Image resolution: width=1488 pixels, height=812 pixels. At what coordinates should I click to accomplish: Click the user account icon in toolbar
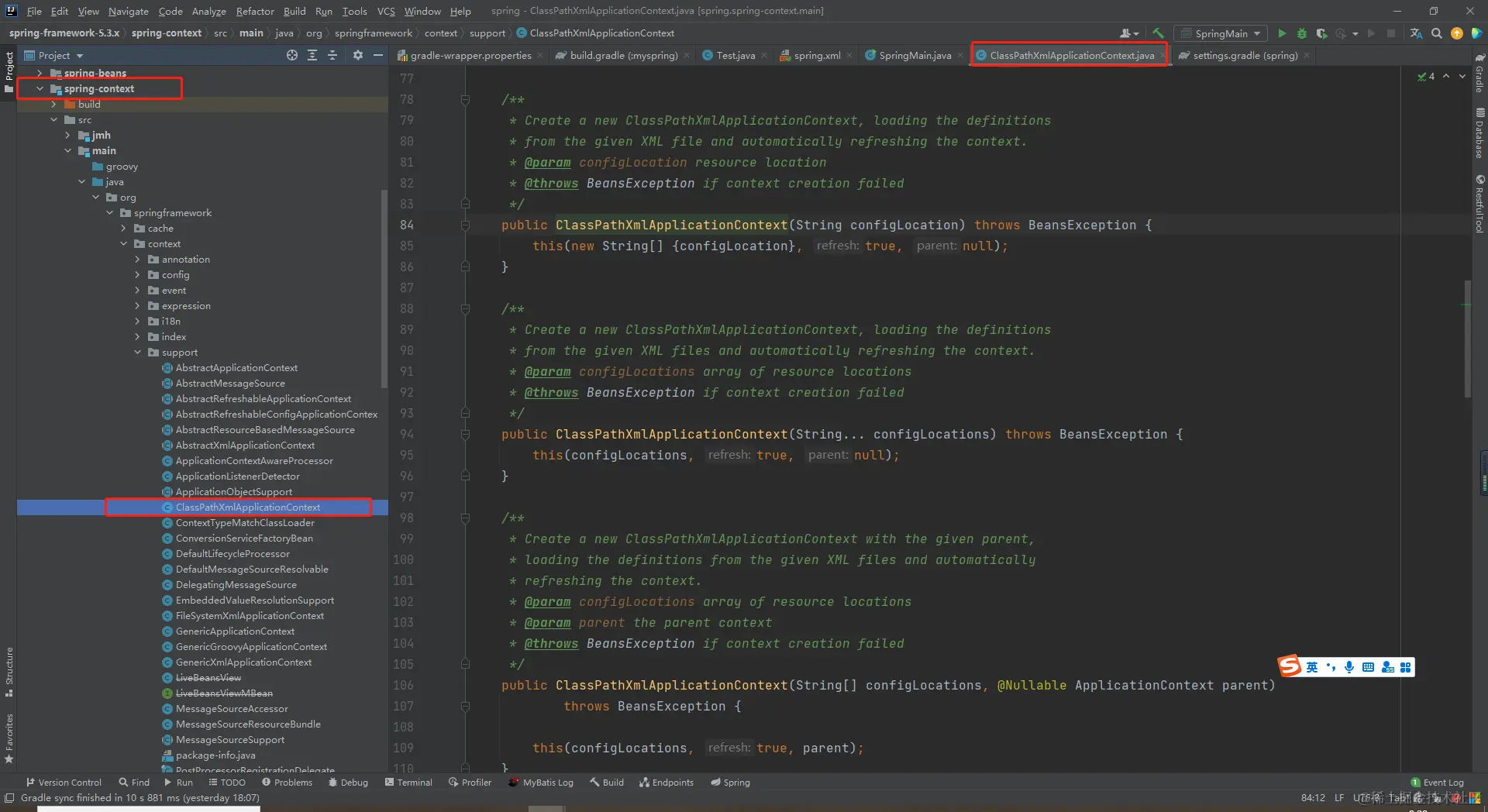pyautogui.click(x=1128, y=33)
